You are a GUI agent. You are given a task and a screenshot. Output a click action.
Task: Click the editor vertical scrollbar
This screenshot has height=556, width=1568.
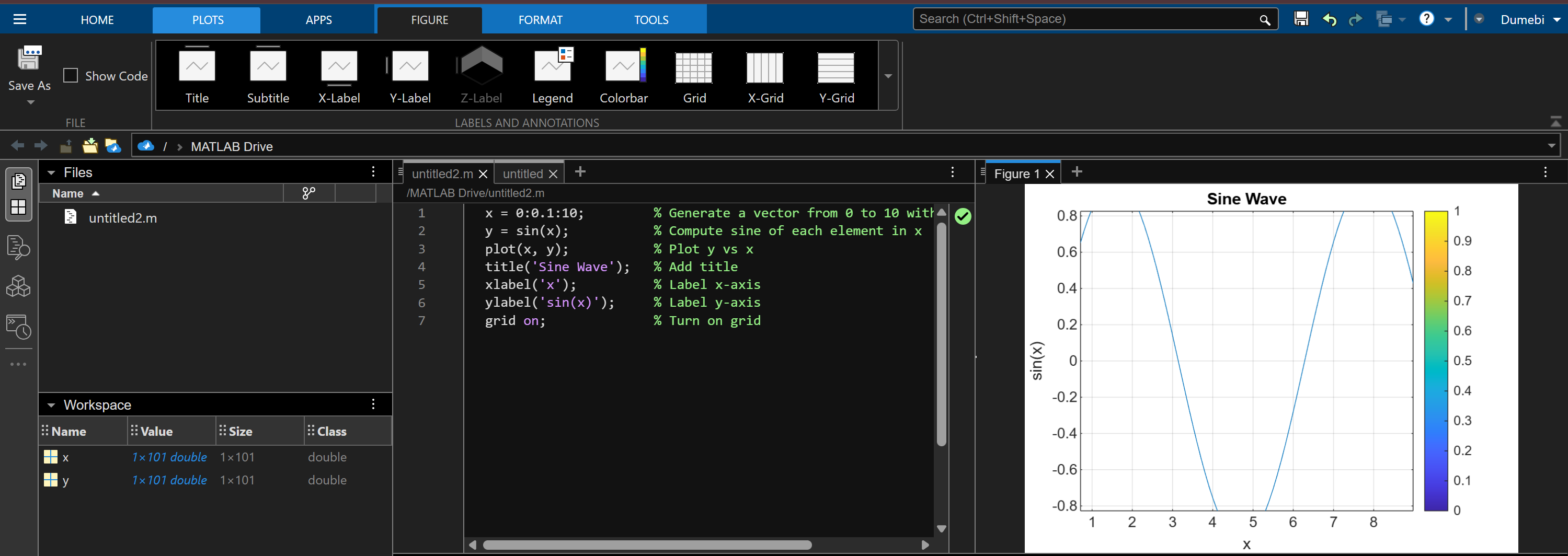(941, 334)
